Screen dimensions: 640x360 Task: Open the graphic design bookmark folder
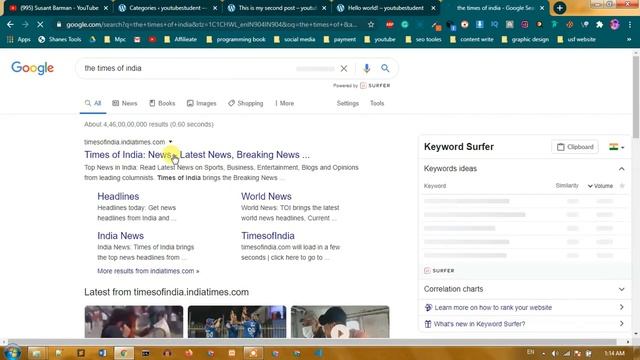click(525, 40)
